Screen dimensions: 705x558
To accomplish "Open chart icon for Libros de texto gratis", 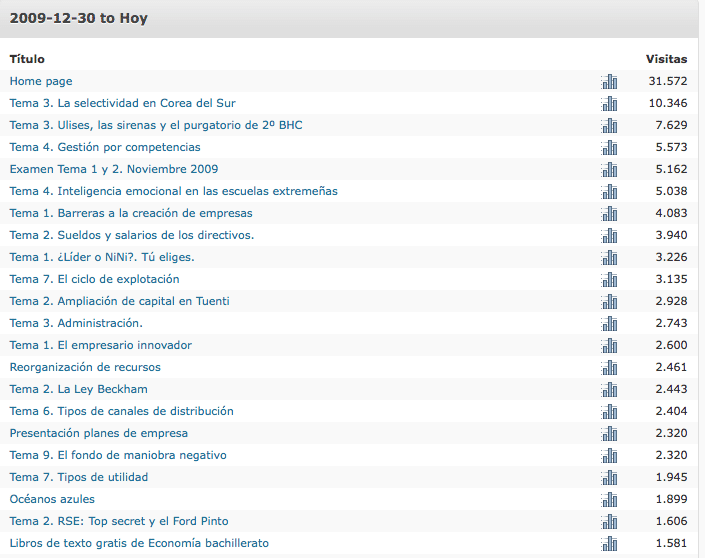I will (x=609, y=543).
